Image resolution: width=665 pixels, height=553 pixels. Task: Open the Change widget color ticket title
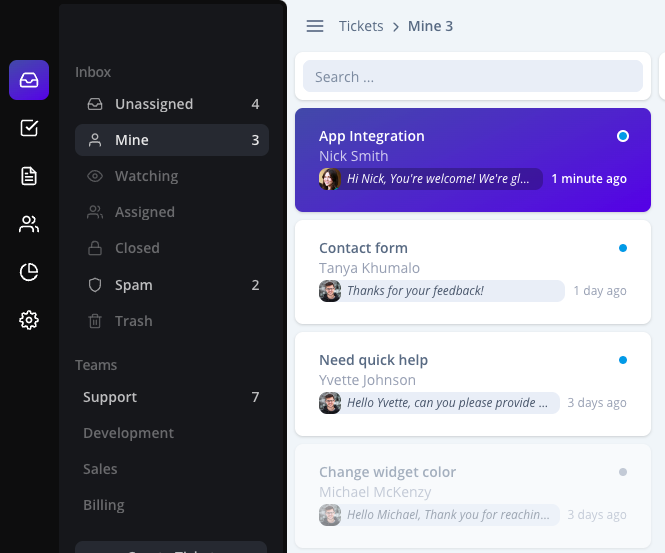click(387, 472)
